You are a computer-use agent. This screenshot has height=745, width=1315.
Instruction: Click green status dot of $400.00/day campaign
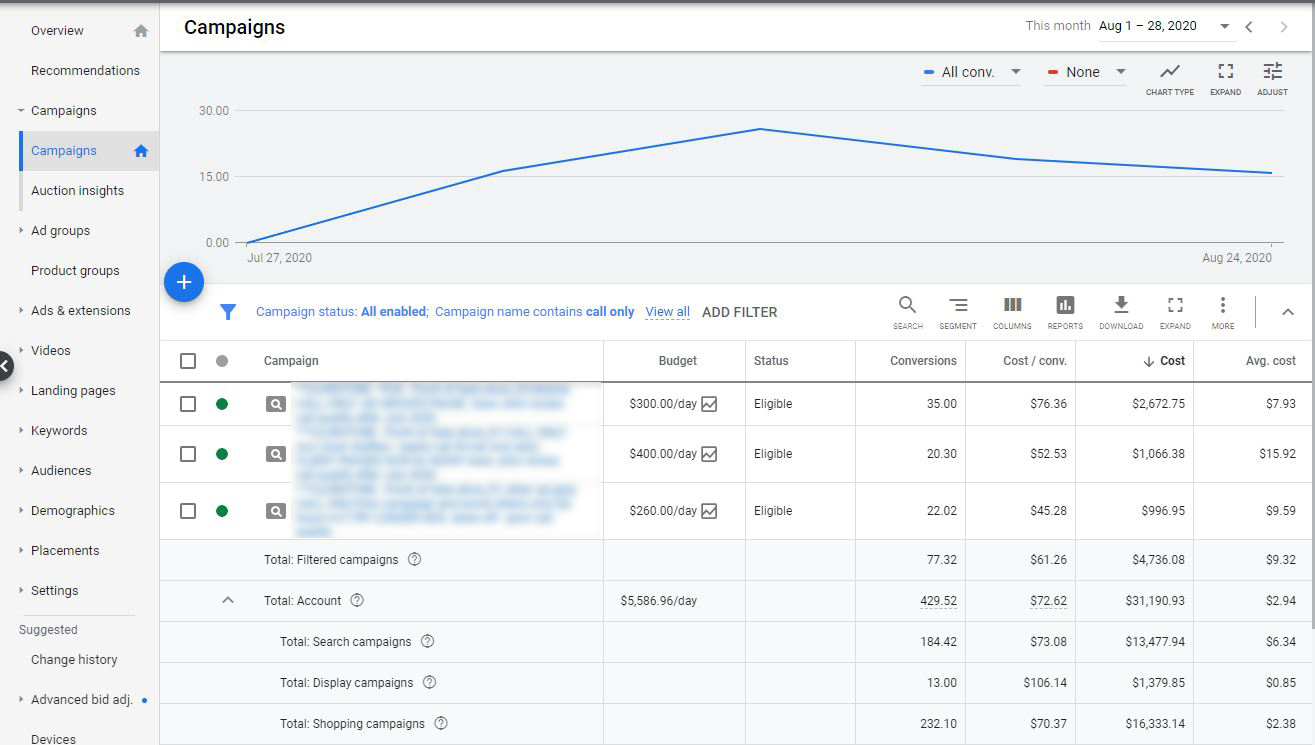click(222, 454)
